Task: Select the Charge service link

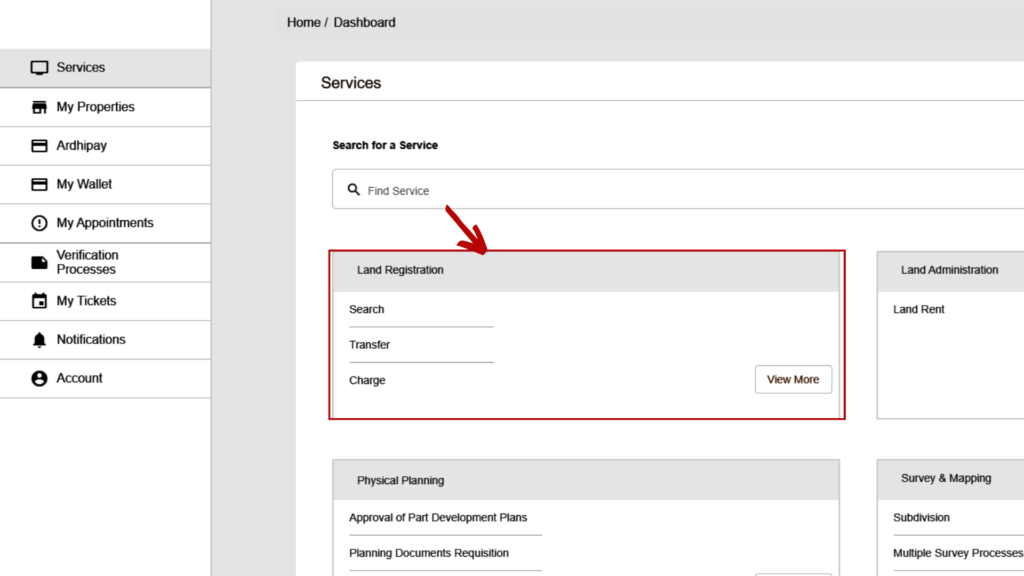Action: pyautogui.click(x=367, y=380)
